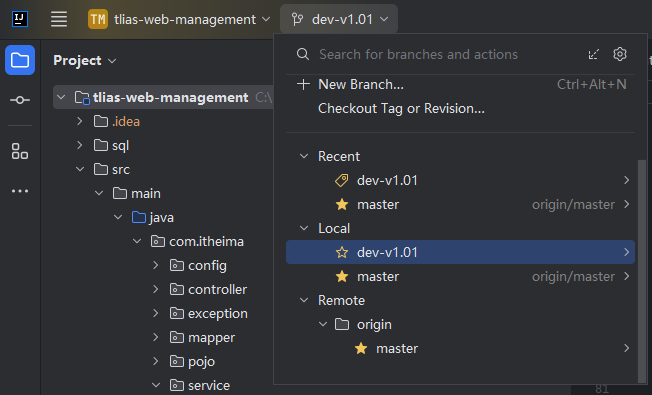Toggle favorite star for Local dev-v1.01

point(342,252)
